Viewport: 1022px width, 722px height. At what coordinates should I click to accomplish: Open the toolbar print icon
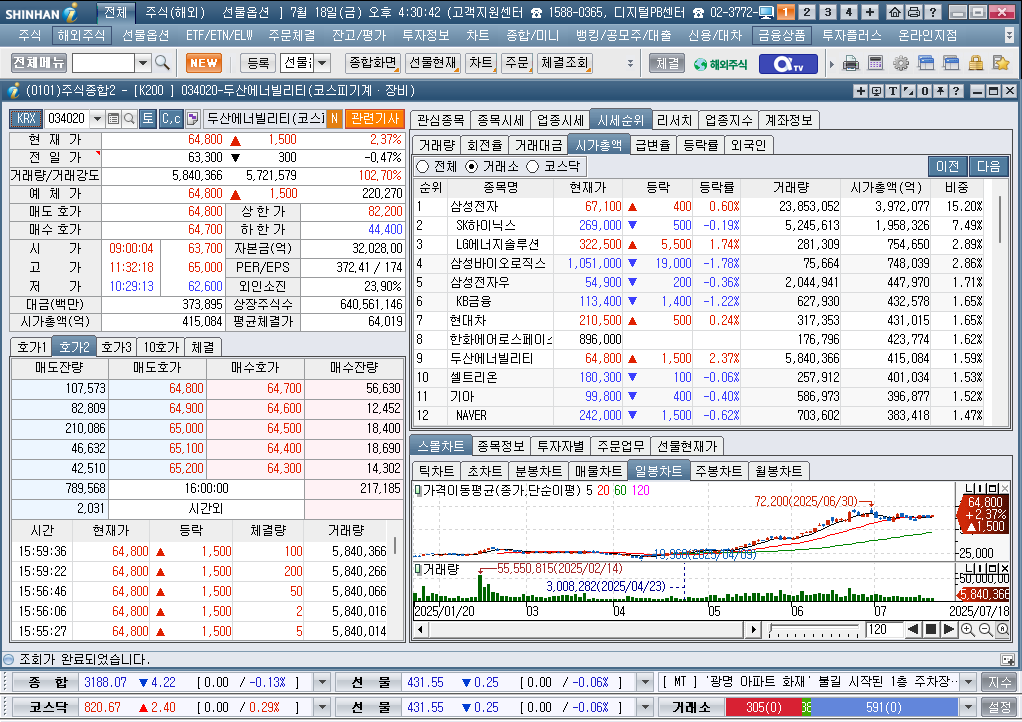click(x=851, y=63)
